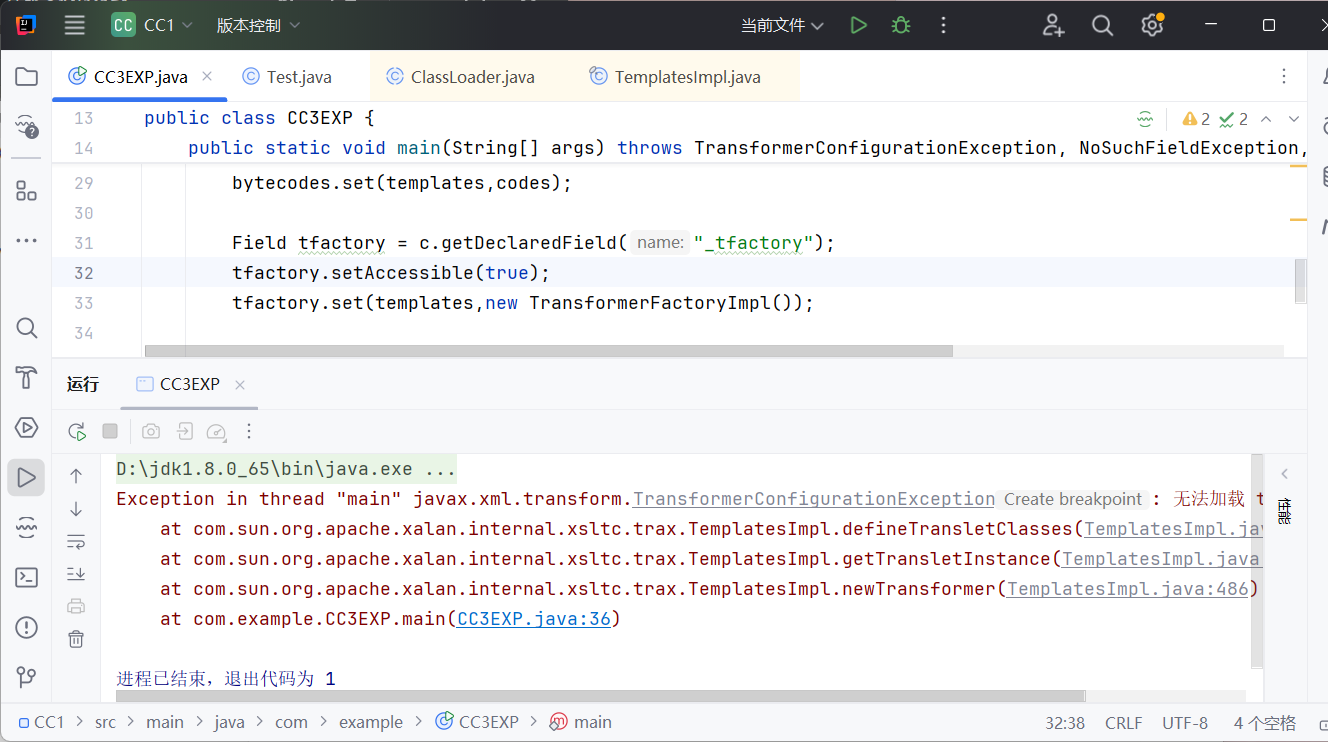Screen dimensions: 1328x742
Task: Switch to the TemplatesImpl.java editor tab
Action: click(x=686, y=77)
